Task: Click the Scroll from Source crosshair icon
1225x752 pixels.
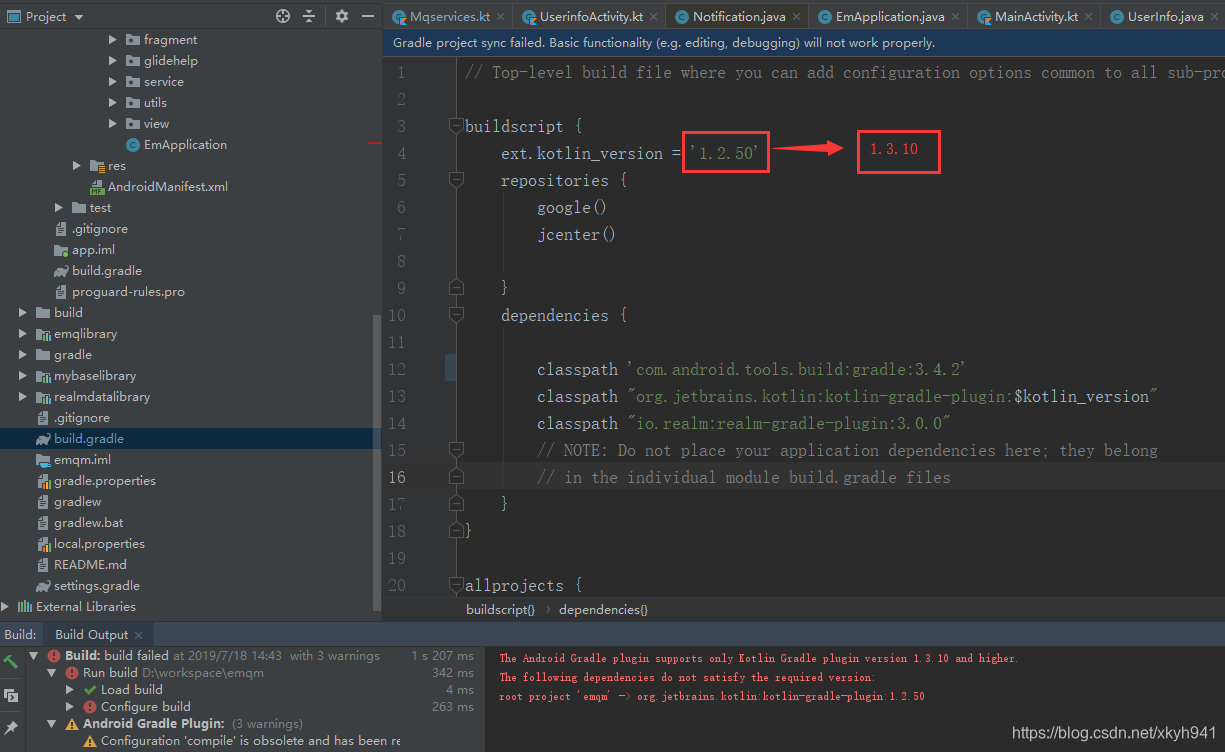Action: (x=283, y=15)
